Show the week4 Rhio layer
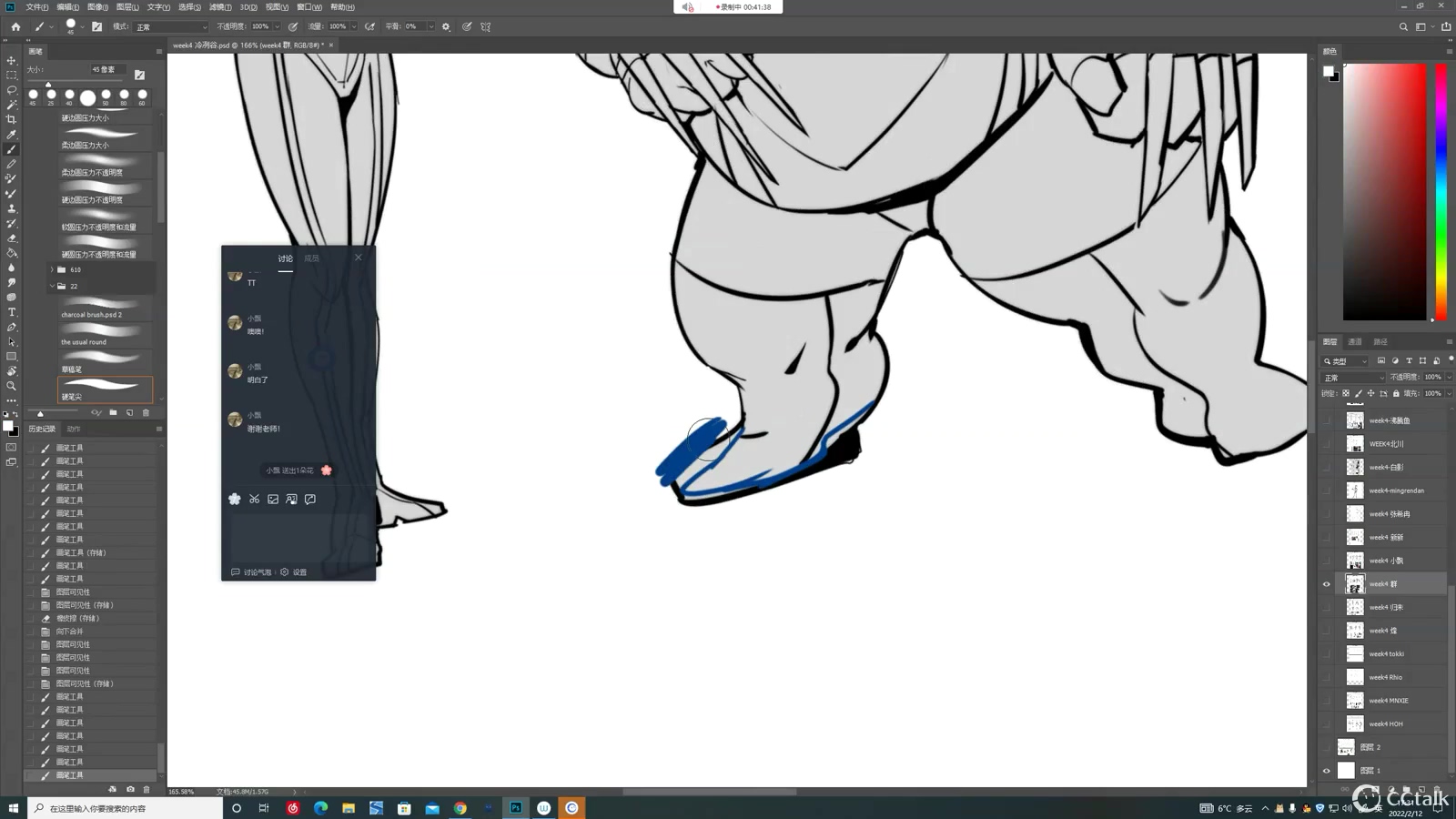The width and height of the screenshot is (1456, 819). click(1327, 677)
